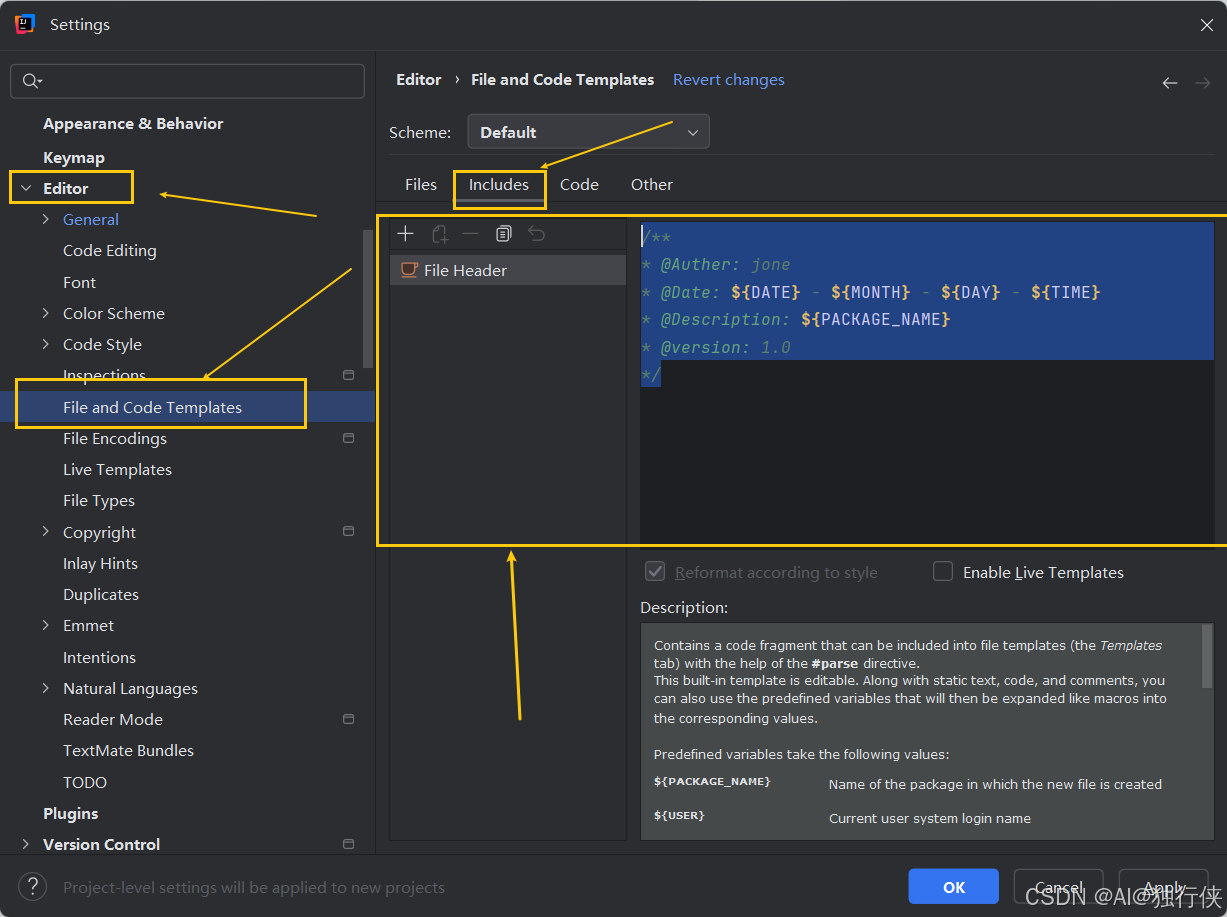Click the Apply button
This screenshot has width=1227, height=917.
[1164, 887]
